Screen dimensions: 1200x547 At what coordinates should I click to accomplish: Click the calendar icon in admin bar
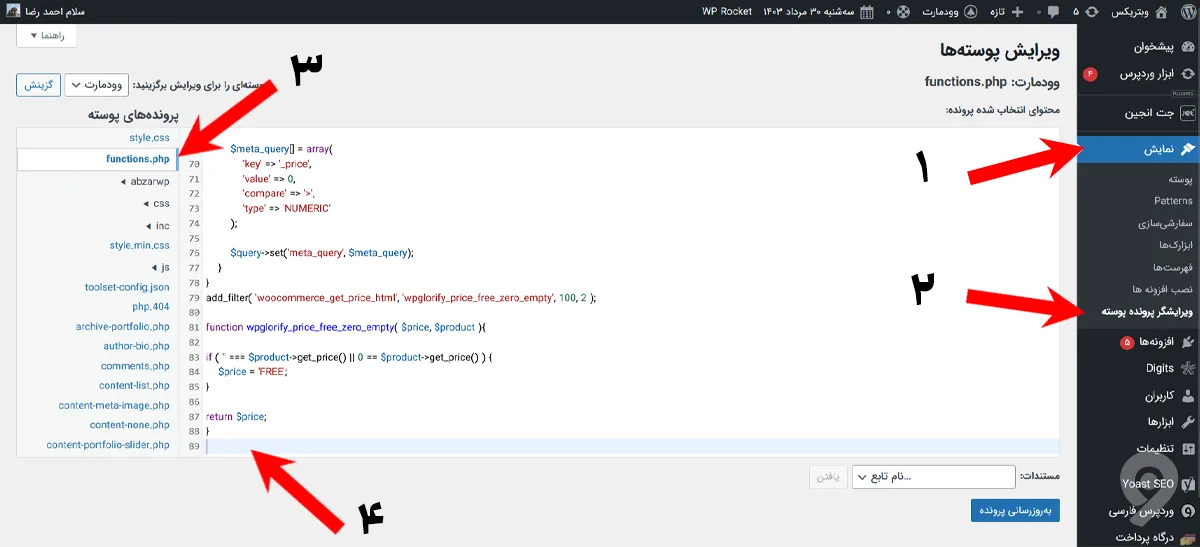pyautogui.click(x=866, y=12)
